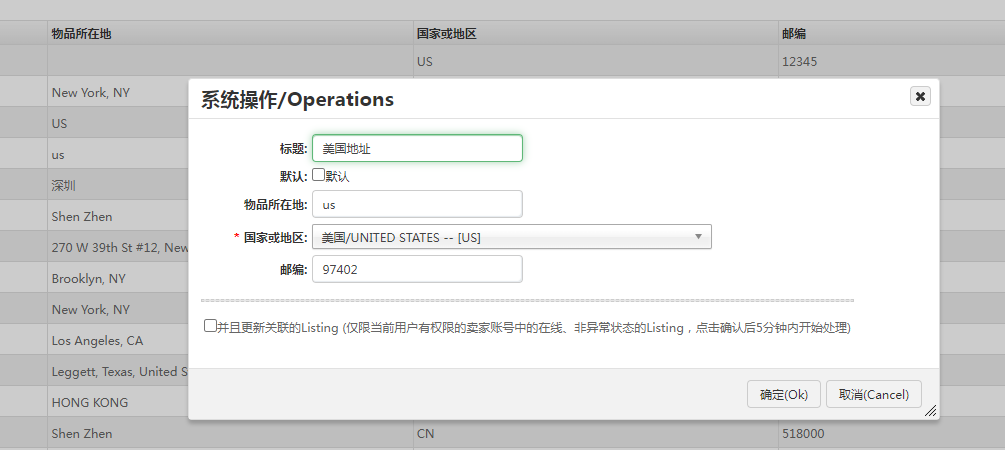This screenshot has height=450, width=1005.
Task: Tick the 并且更新关联的Listing checkbox
Action: click(210, 326)
